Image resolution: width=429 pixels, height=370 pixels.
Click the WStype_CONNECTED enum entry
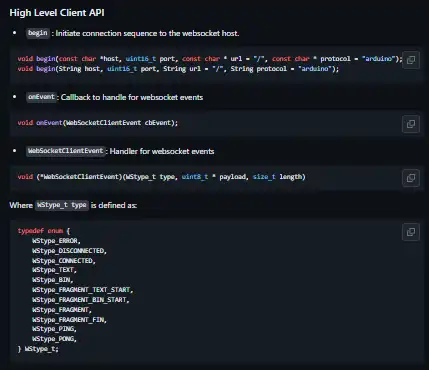(64, 261)
